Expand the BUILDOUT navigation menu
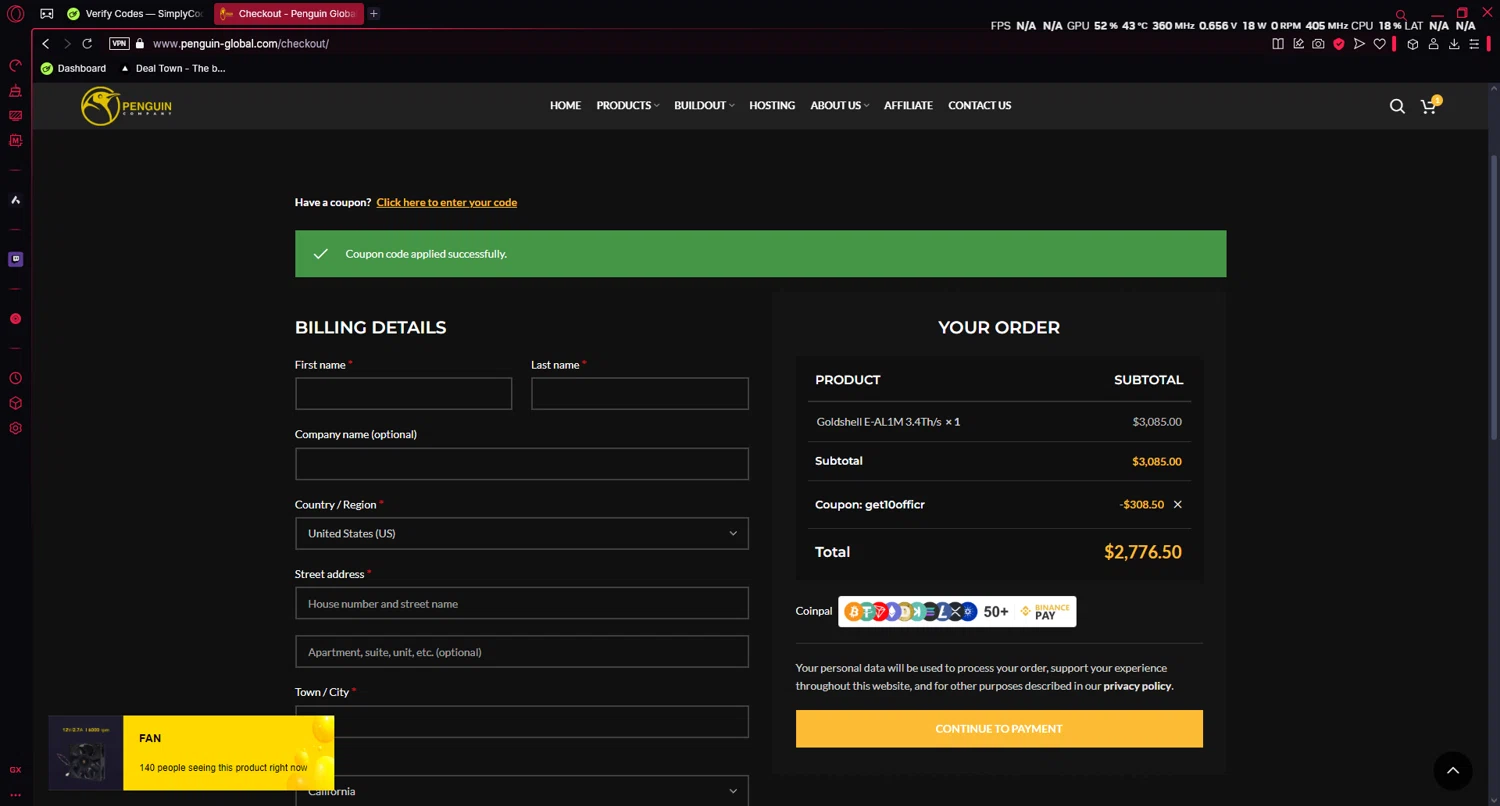The width and height of the screenshot is (1500, 806). (704, 106)
